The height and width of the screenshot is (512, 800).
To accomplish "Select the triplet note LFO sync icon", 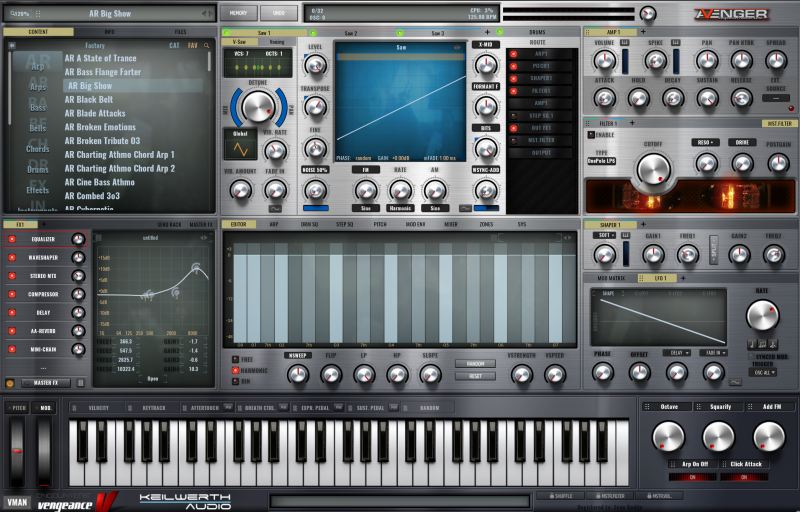I will click(x=762, y=344).
